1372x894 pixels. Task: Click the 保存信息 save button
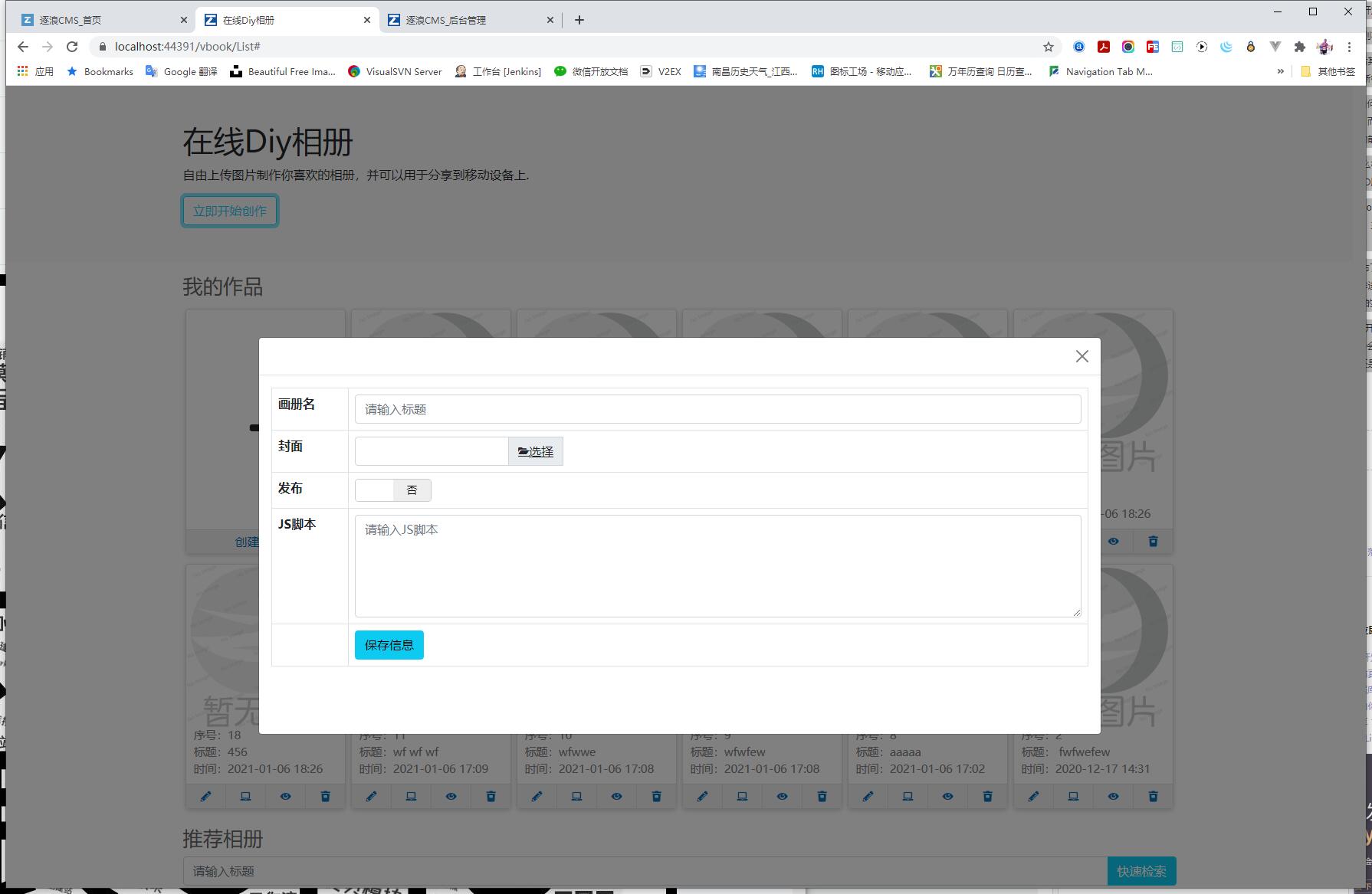click(x=389, y=644)
